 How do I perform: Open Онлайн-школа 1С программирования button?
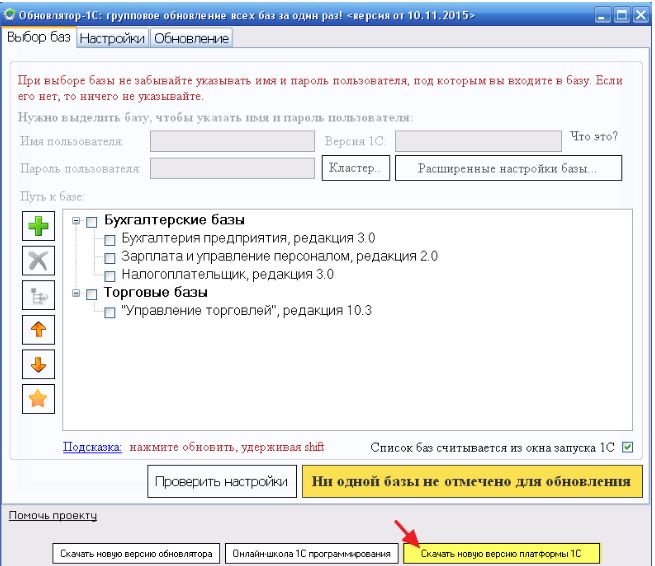coord(311,554)
